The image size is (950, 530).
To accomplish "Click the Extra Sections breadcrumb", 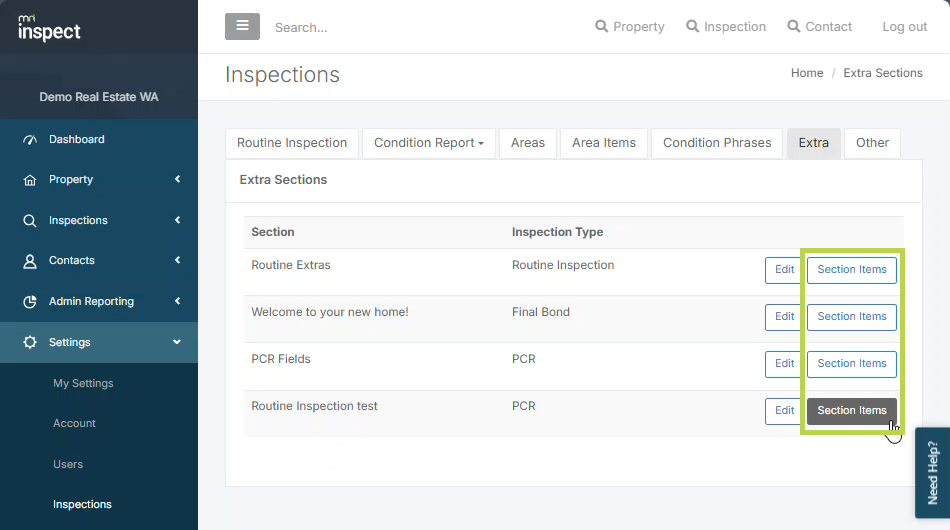I will (x=883, y=73).
